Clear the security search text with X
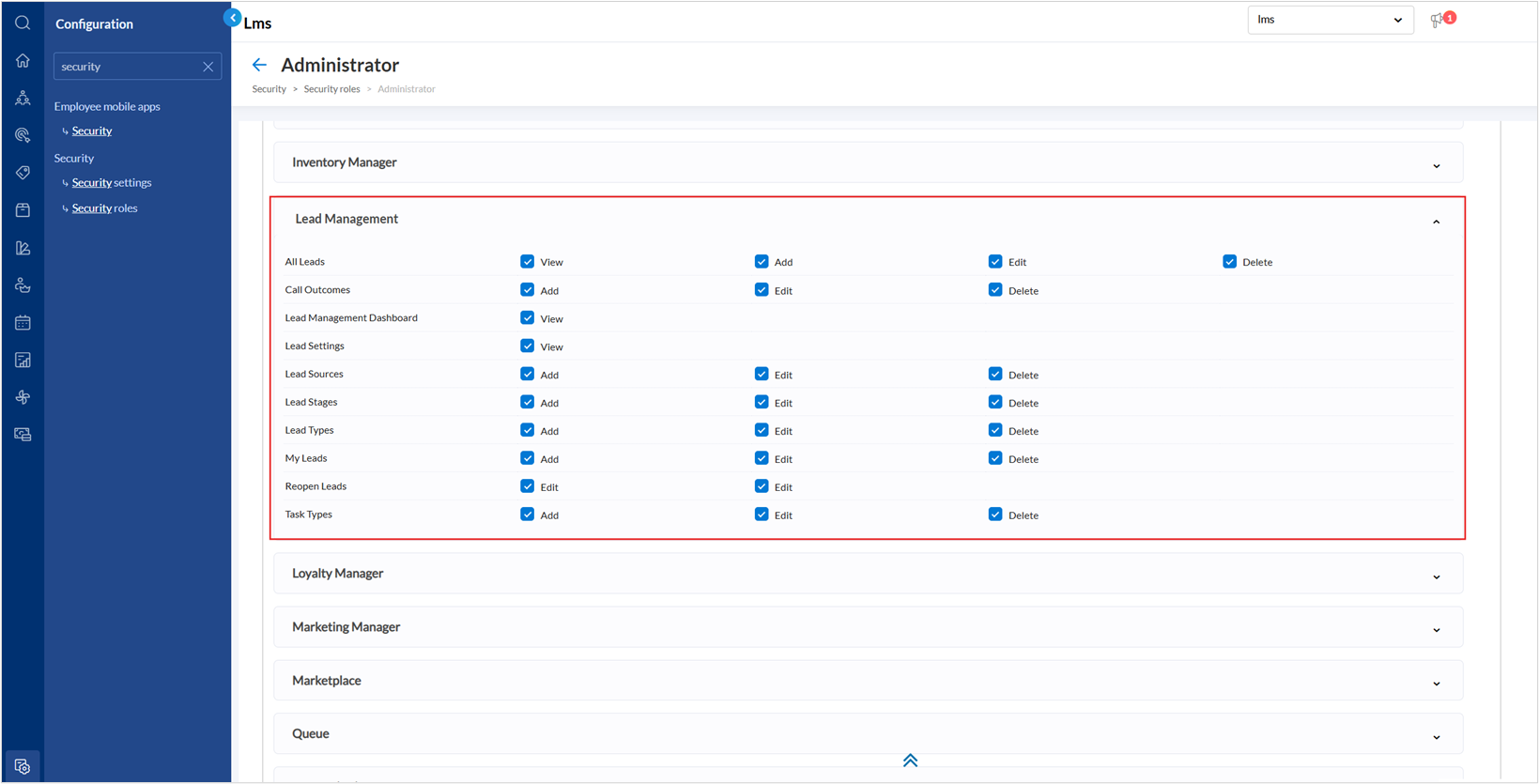Viewport: 1539px width, 784px height. pos(208,67)
